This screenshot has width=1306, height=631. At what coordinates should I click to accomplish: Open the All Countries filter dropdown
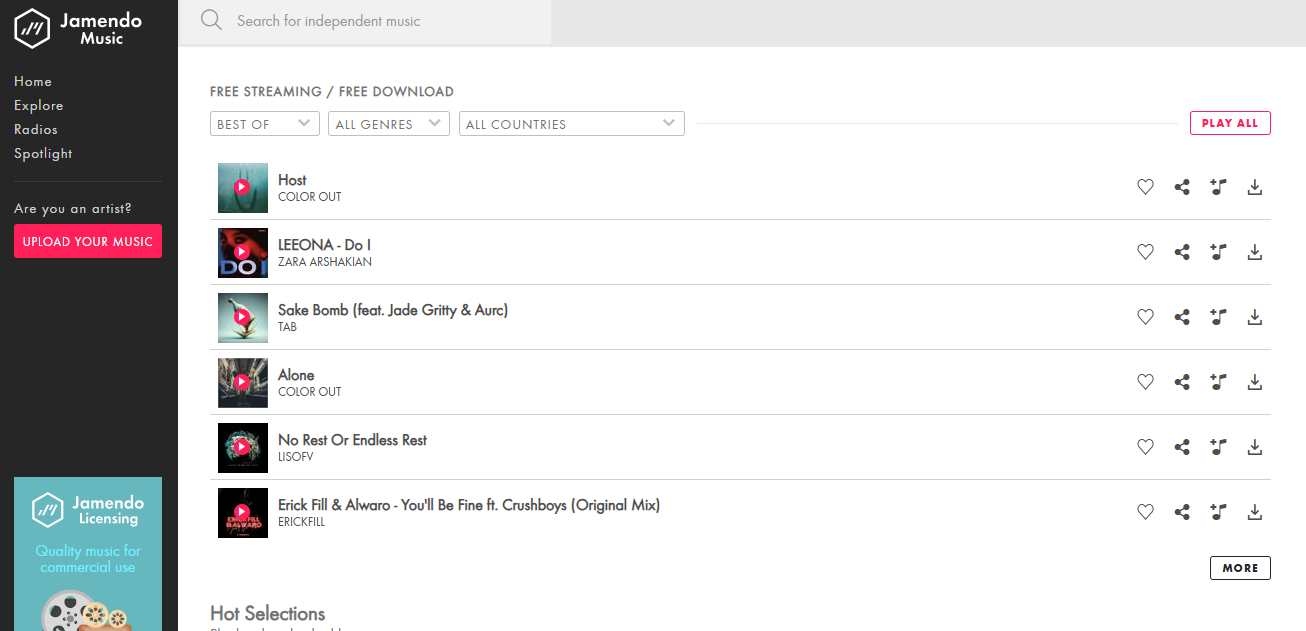point(571,124)
